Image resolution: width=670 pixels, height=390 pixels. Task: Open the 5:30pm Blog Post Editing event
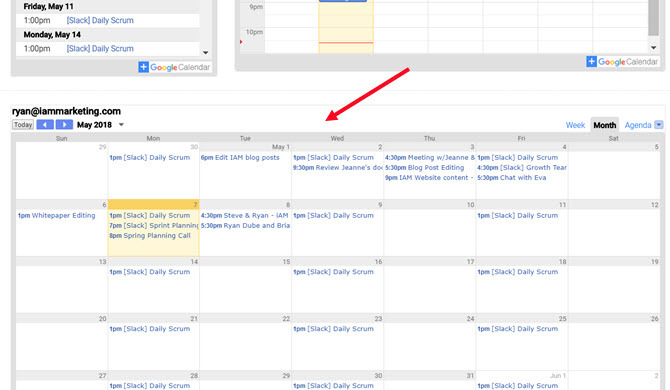tap(424, 168)
